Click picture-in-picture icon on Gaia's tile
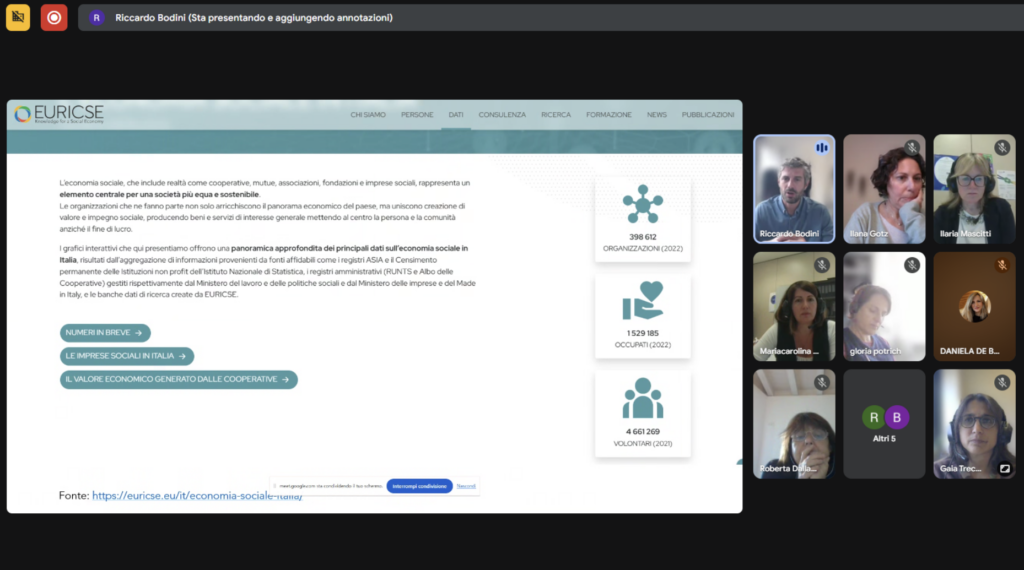Screen dimensions: 1024x570 pos(1004,467)
